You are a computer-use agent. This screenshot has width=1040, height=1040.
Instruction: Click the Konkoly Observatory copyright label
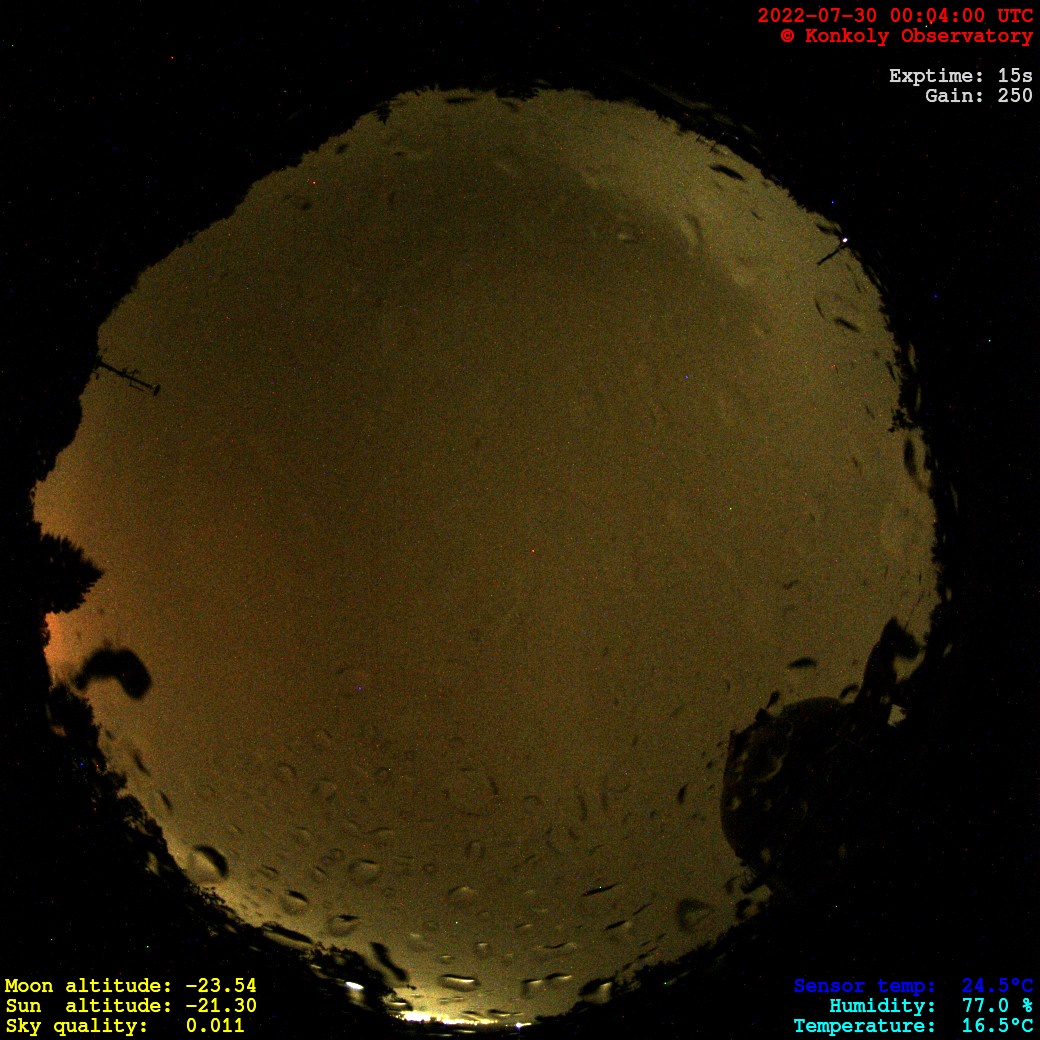click(x=906, y=36)
